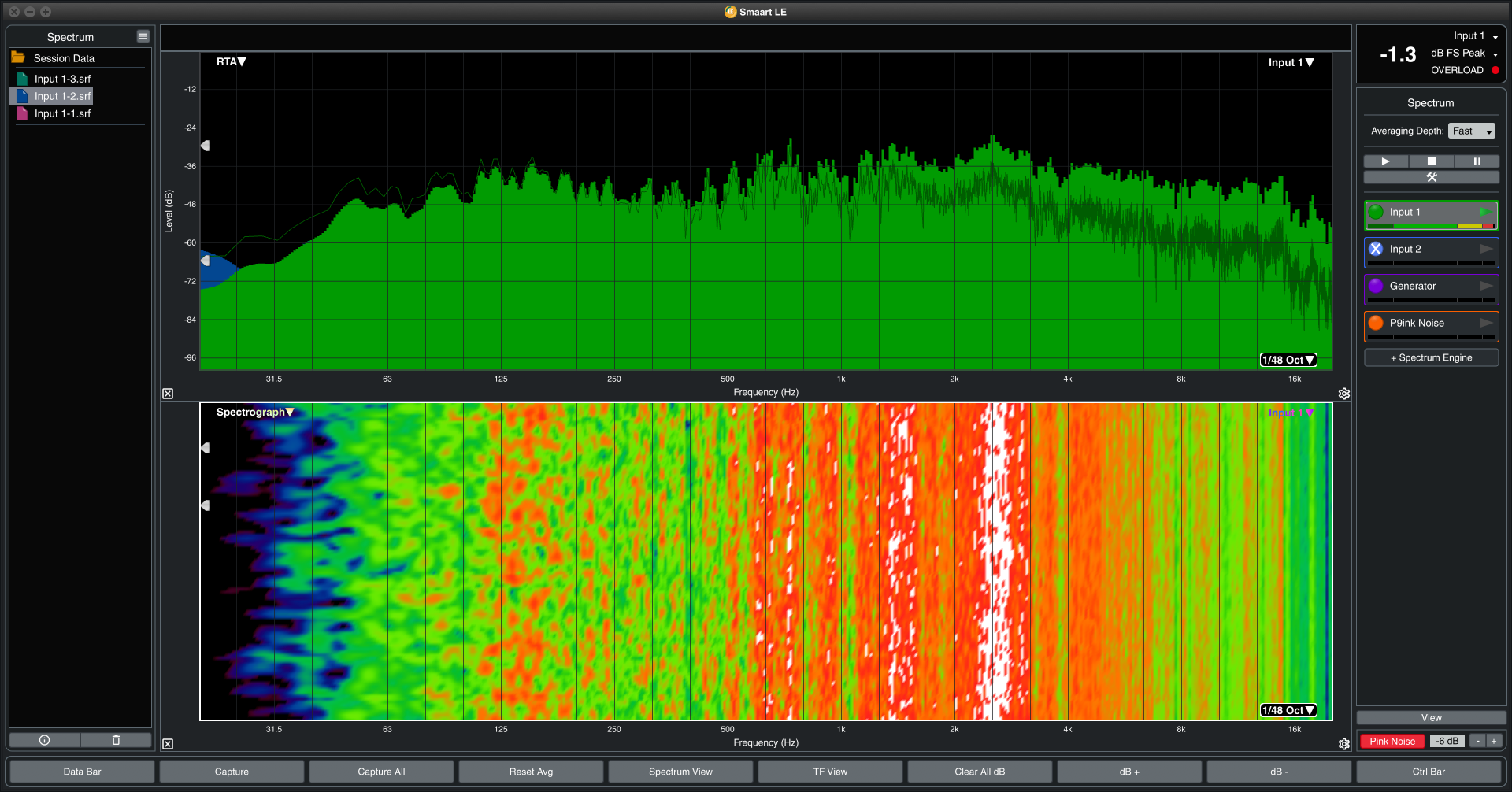This screenshot has width=1512, height=792.
Task: Start Generator engine play arrow
Action: coord(1486,286)
